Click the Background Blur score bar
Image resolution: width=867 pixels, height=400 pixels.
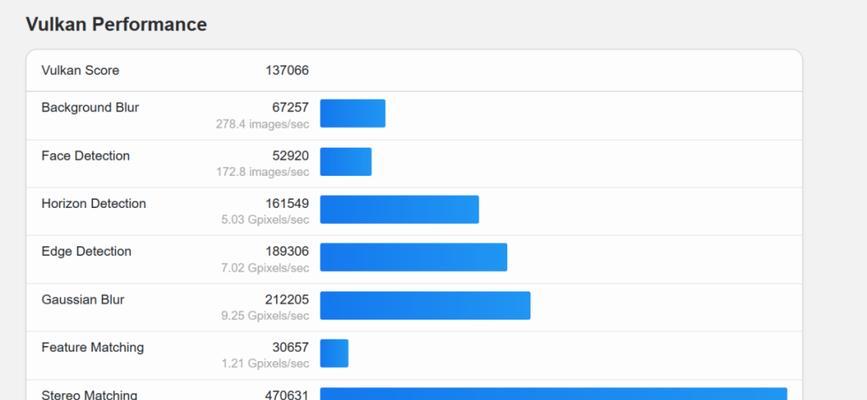click(353, 113)
